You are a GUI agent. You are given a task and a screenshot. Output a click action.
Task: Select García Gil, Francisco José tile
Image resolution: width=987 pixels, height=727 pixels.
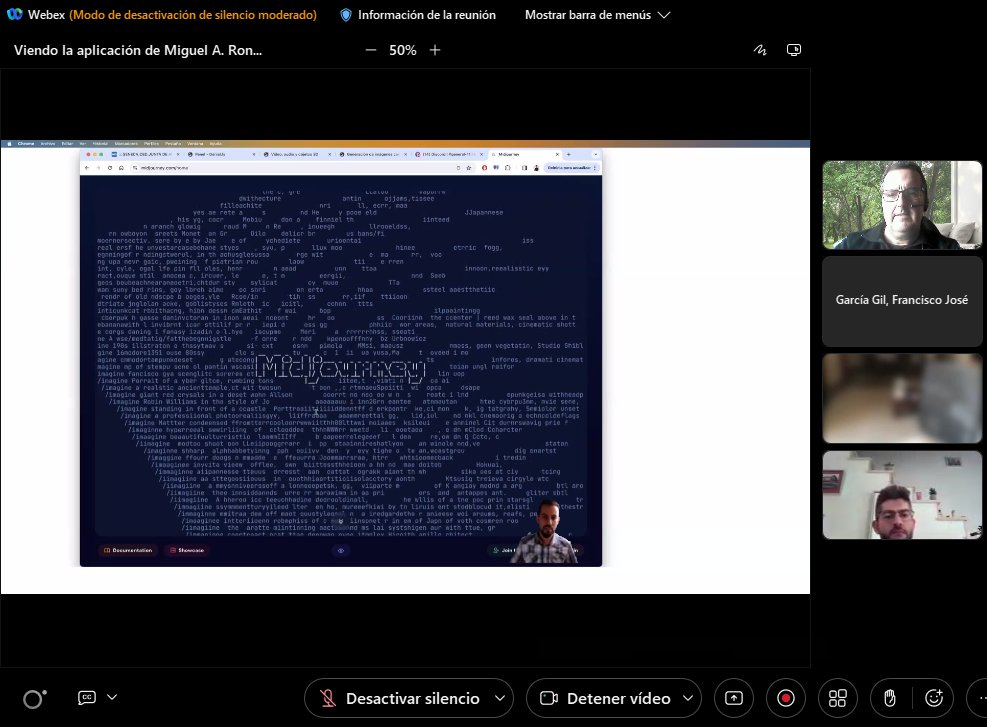902,301
